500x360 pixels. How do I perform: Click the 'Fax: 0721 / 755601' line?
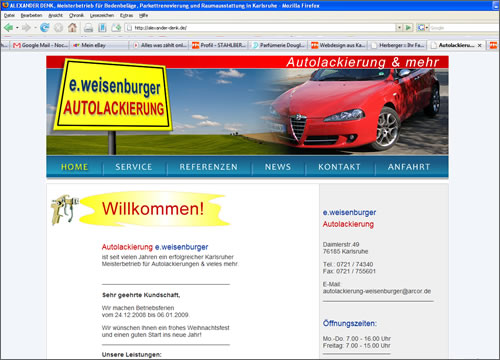349,272
